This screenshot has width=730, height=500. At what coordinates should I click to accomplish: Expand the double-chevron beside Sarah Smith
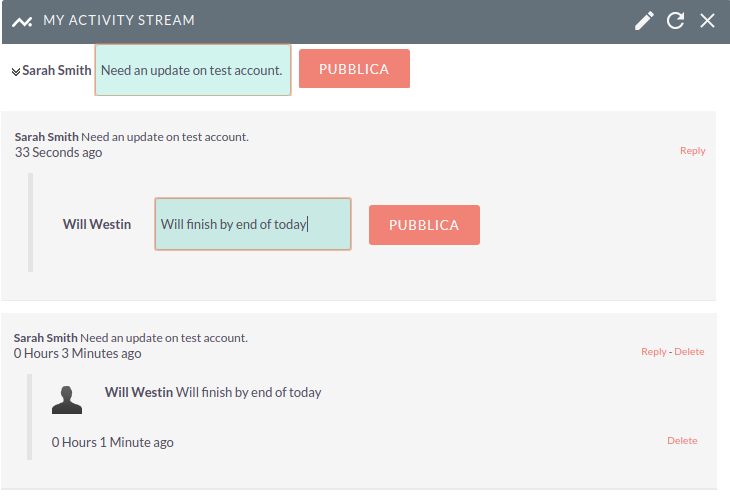click(x=16, y=71)
